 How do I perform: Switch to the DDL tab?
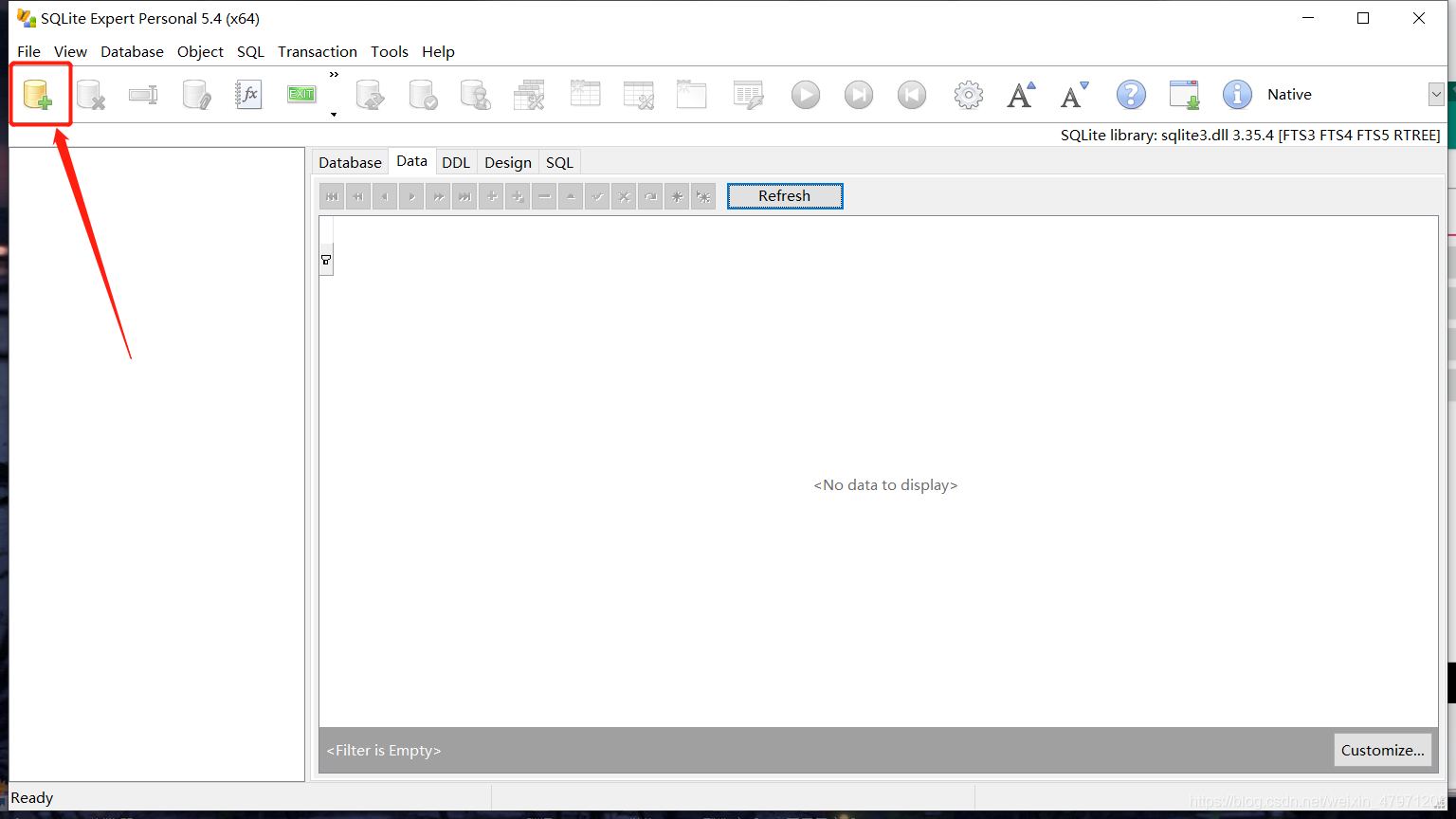point(456,162)
